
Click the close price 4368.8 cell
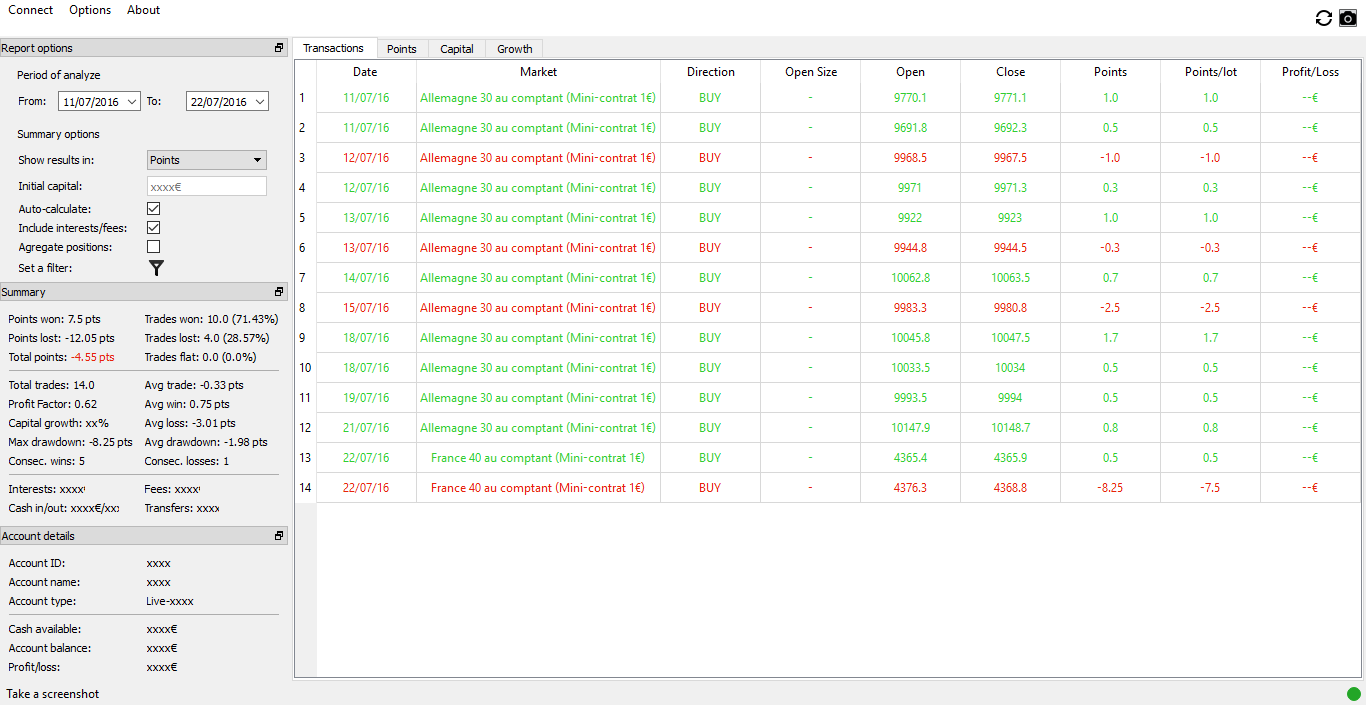1011,488
